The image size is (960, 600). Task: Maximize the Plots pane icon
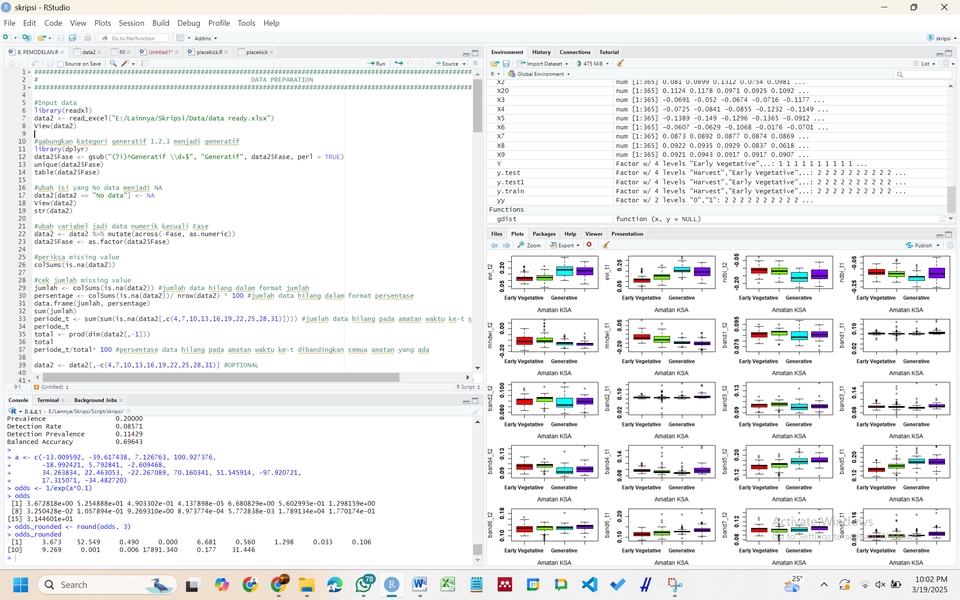pos(948,234)
